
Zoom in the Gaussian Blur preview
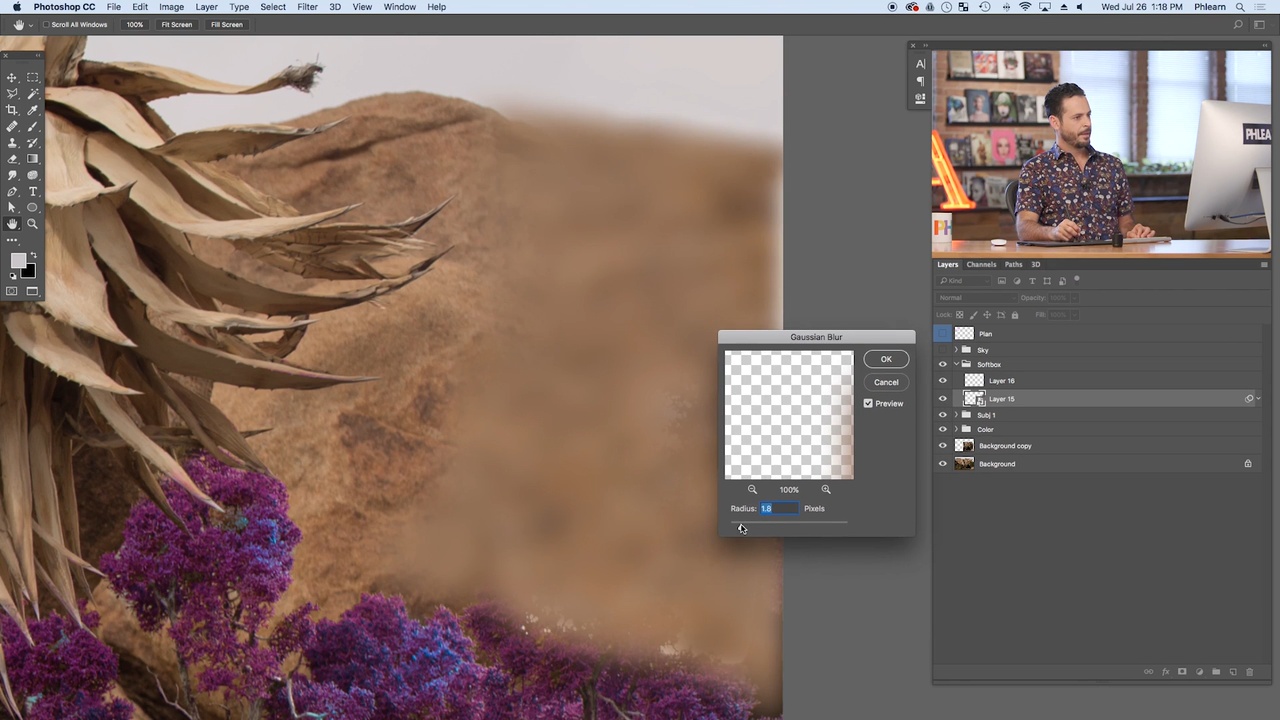pyautogui.click(x=826, y=489)
